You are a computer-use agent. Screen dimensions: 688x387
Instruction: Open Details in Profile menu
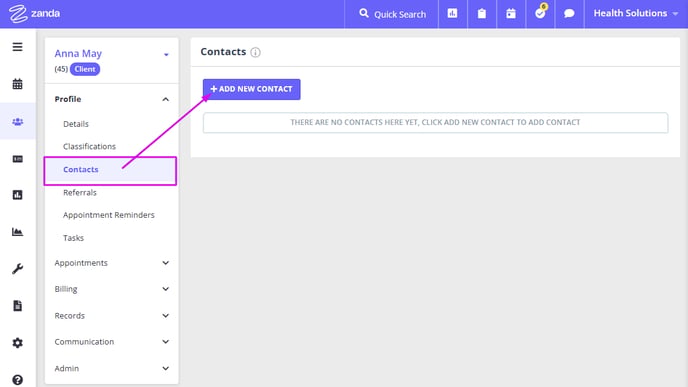(x=76, y=124)
